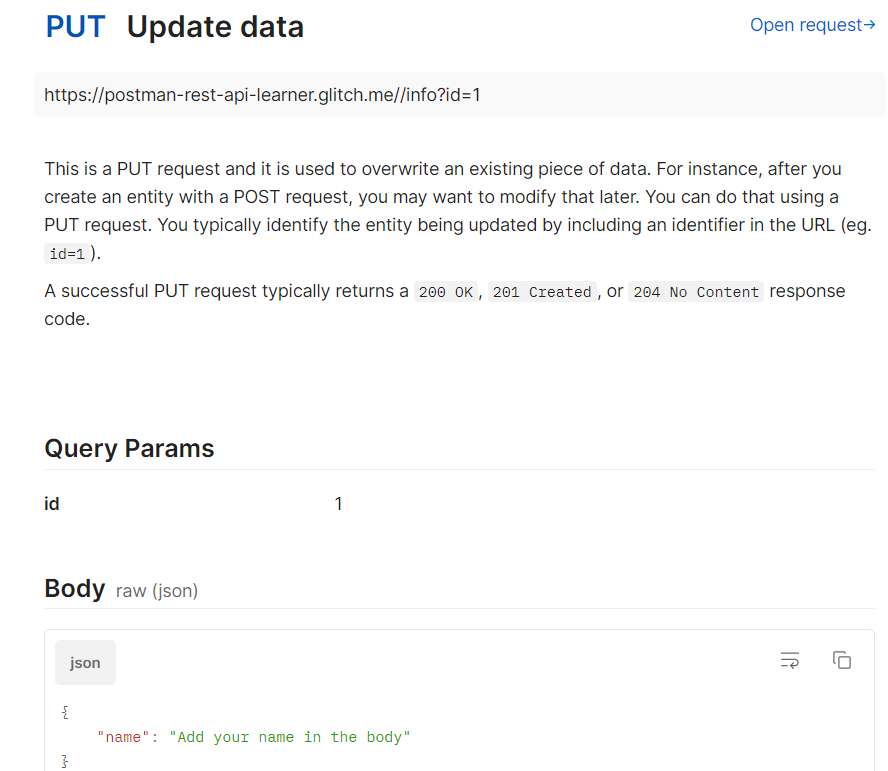Click the opening brace of the JSON body
The height and width of the screenshot is (771, 888).
tap(65, 712)
